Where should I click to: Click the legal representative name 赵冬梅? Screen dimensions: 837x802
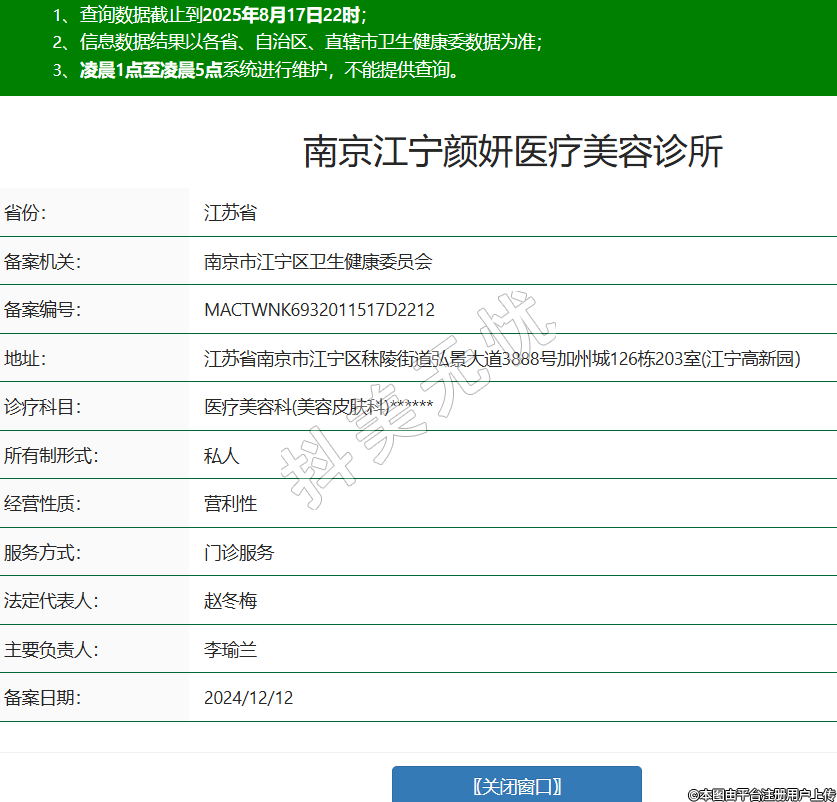point(230,601)
